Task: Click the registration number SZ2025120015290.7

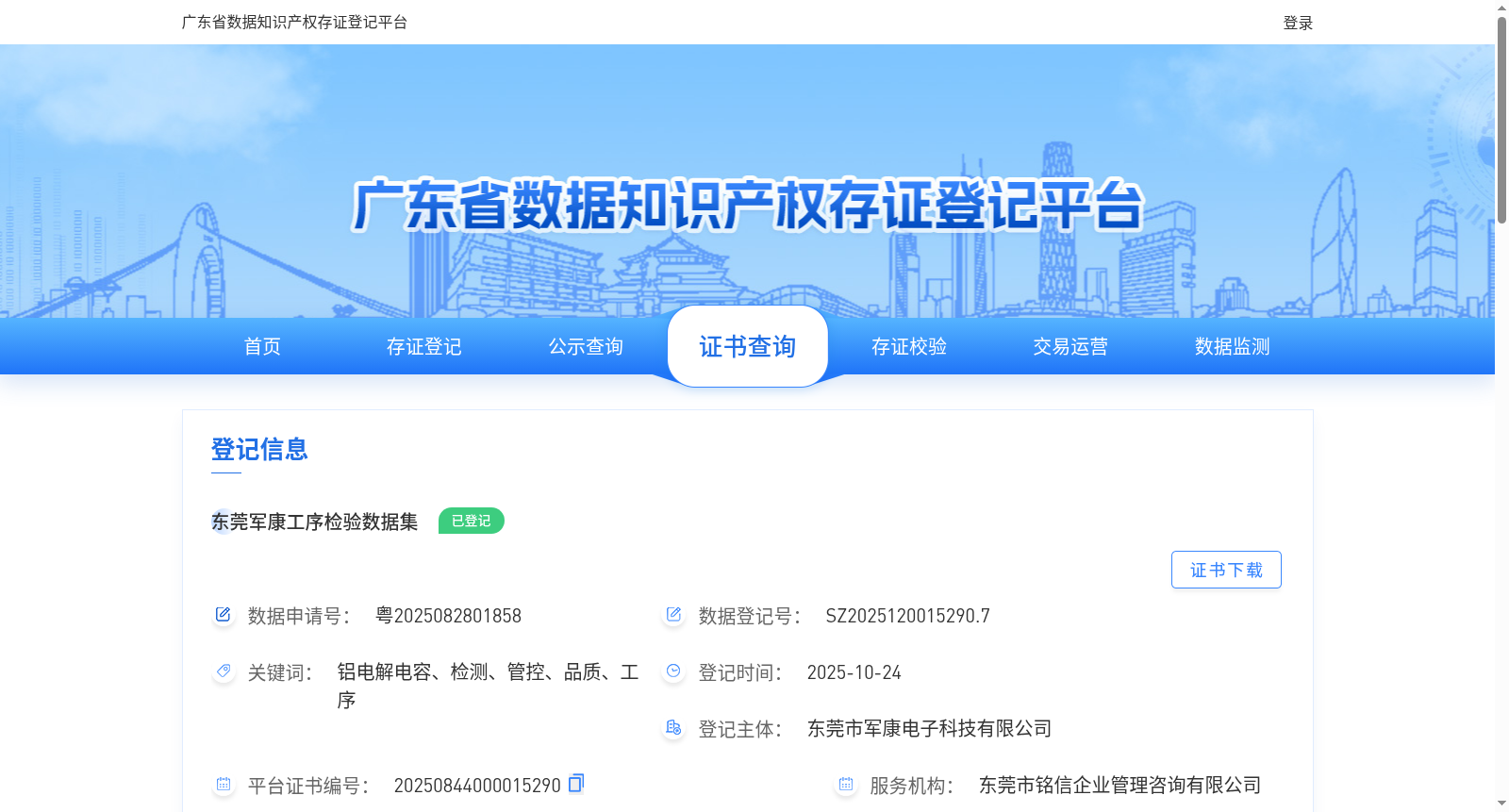Action: (907, 616)
